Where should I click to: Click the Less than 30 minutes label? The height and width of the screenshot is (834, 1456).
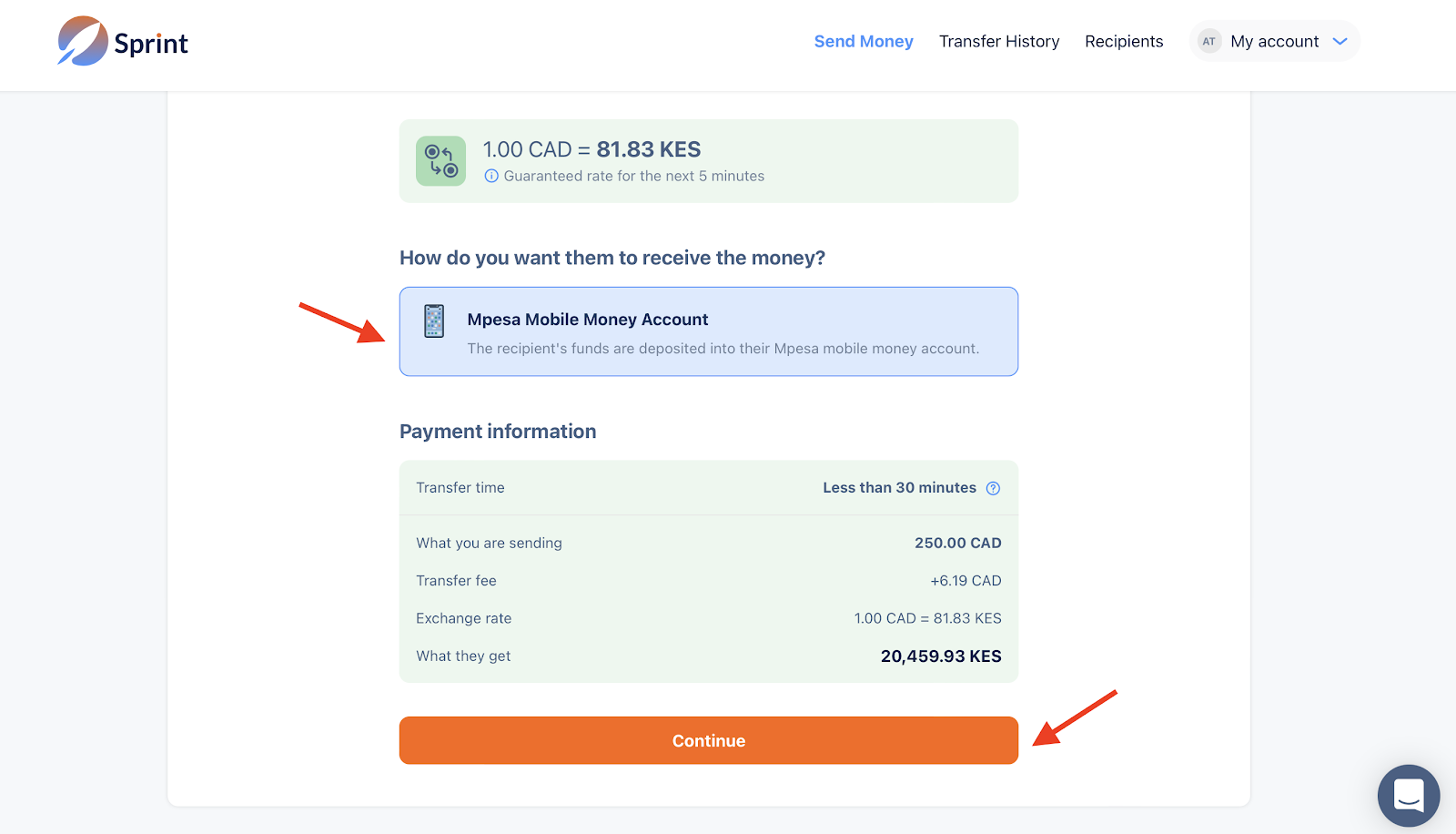pyautogui.click(x=898, y=488)
